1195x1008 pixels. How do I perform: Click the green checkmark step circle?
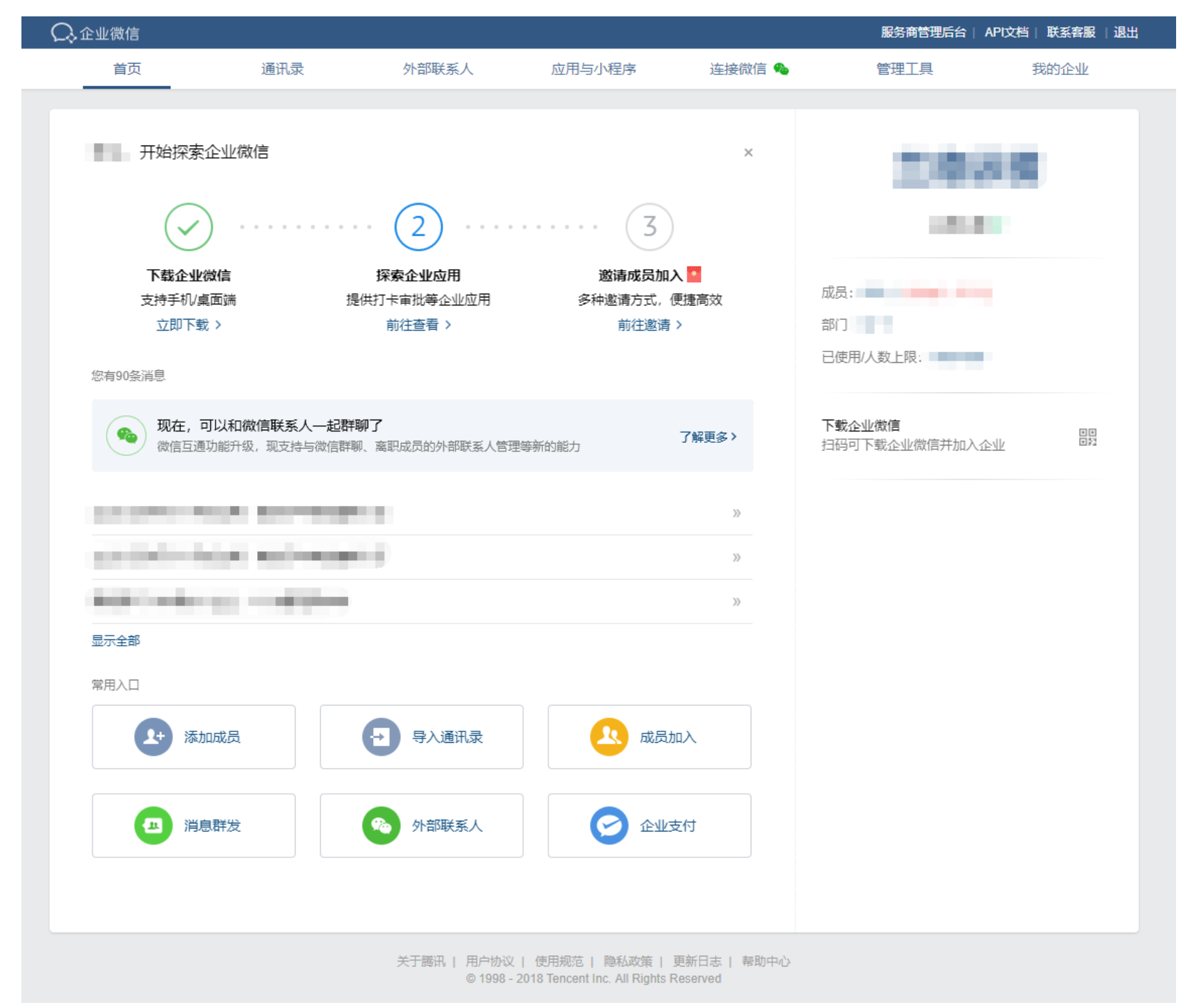[188, 227]
